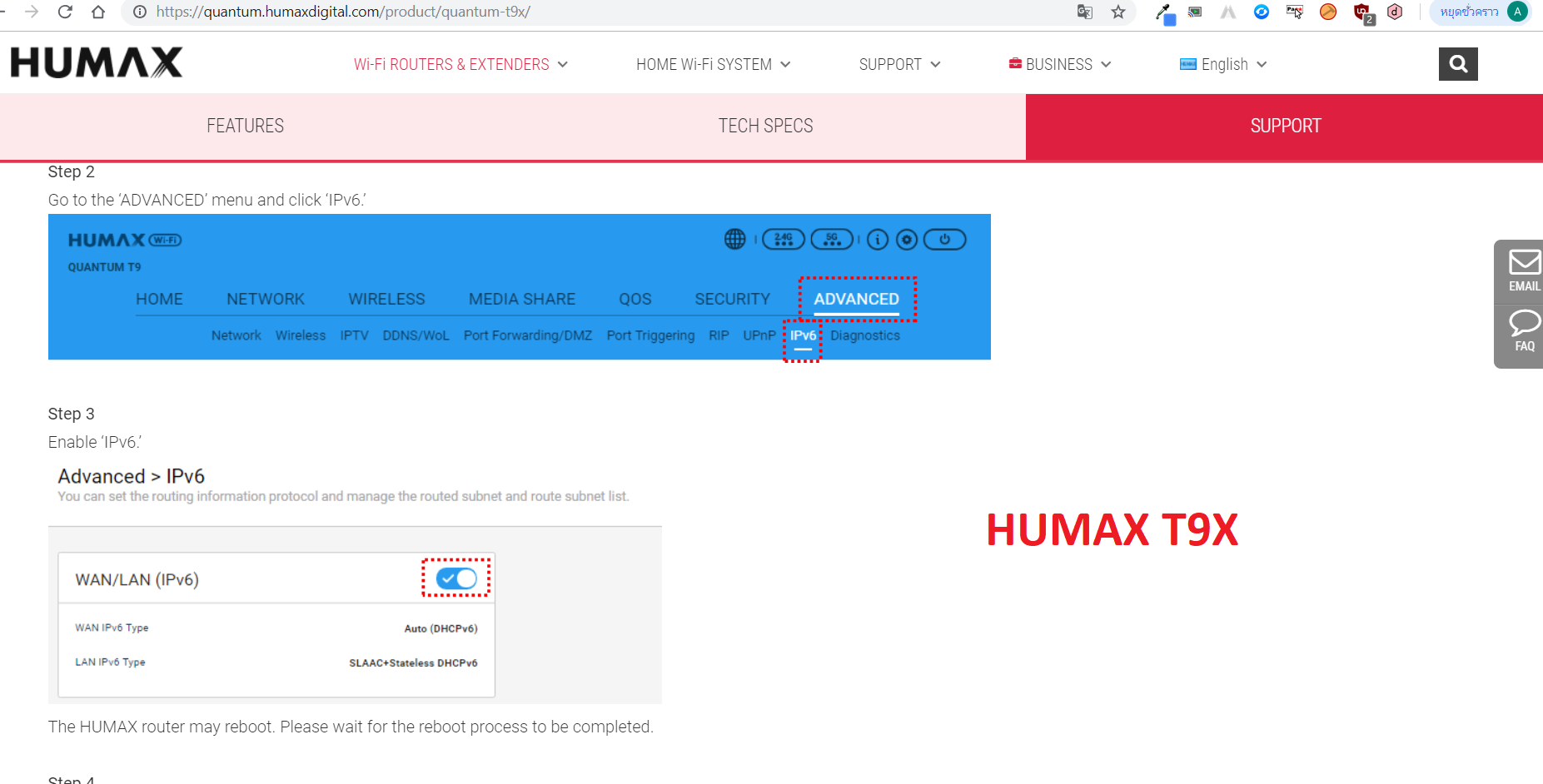Click the globe icon in router screenshot
This screenshot has width=1543, height=784.
click(734, 240)
